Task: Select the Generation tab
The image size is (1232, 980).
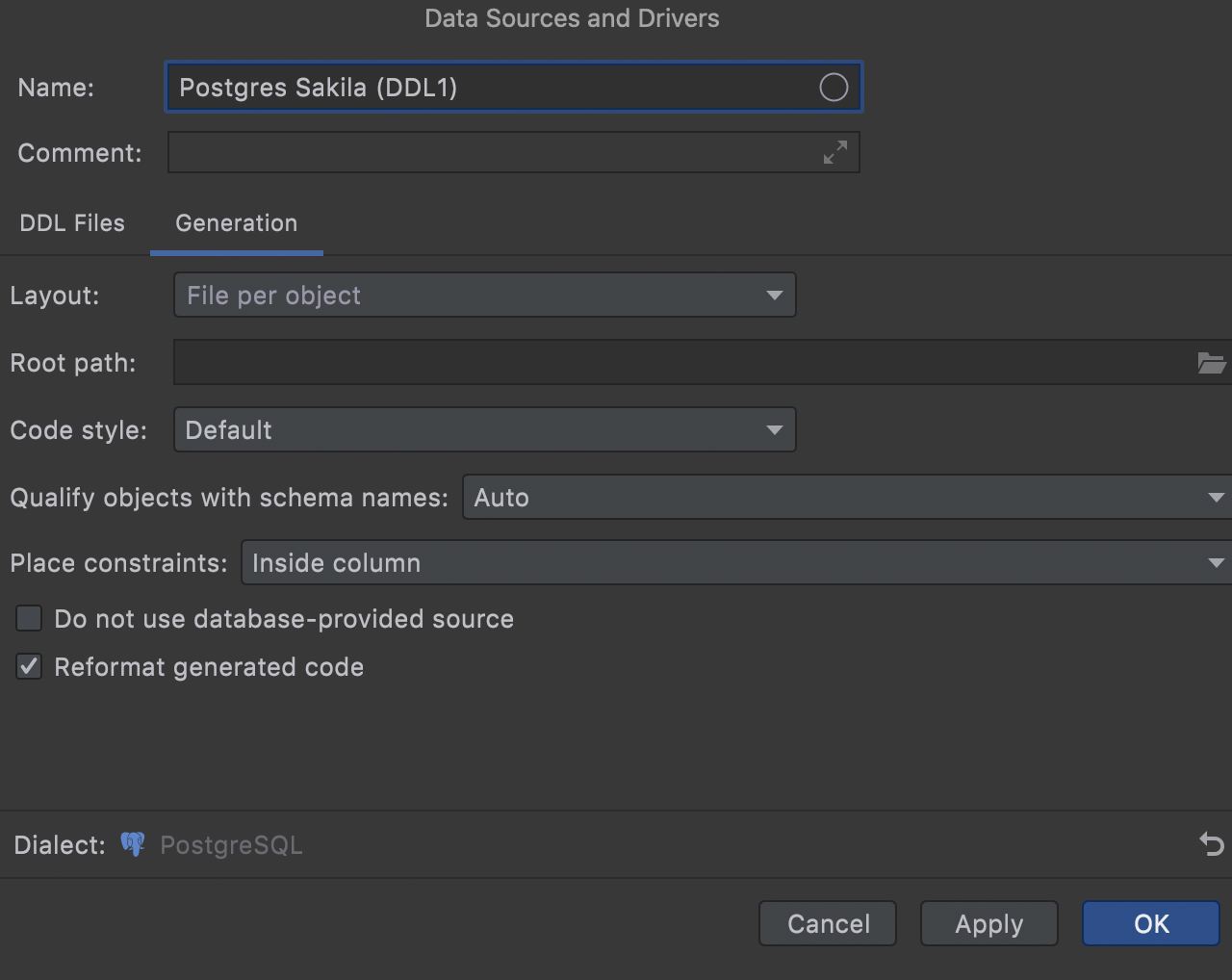Action: tap(236, 223)
